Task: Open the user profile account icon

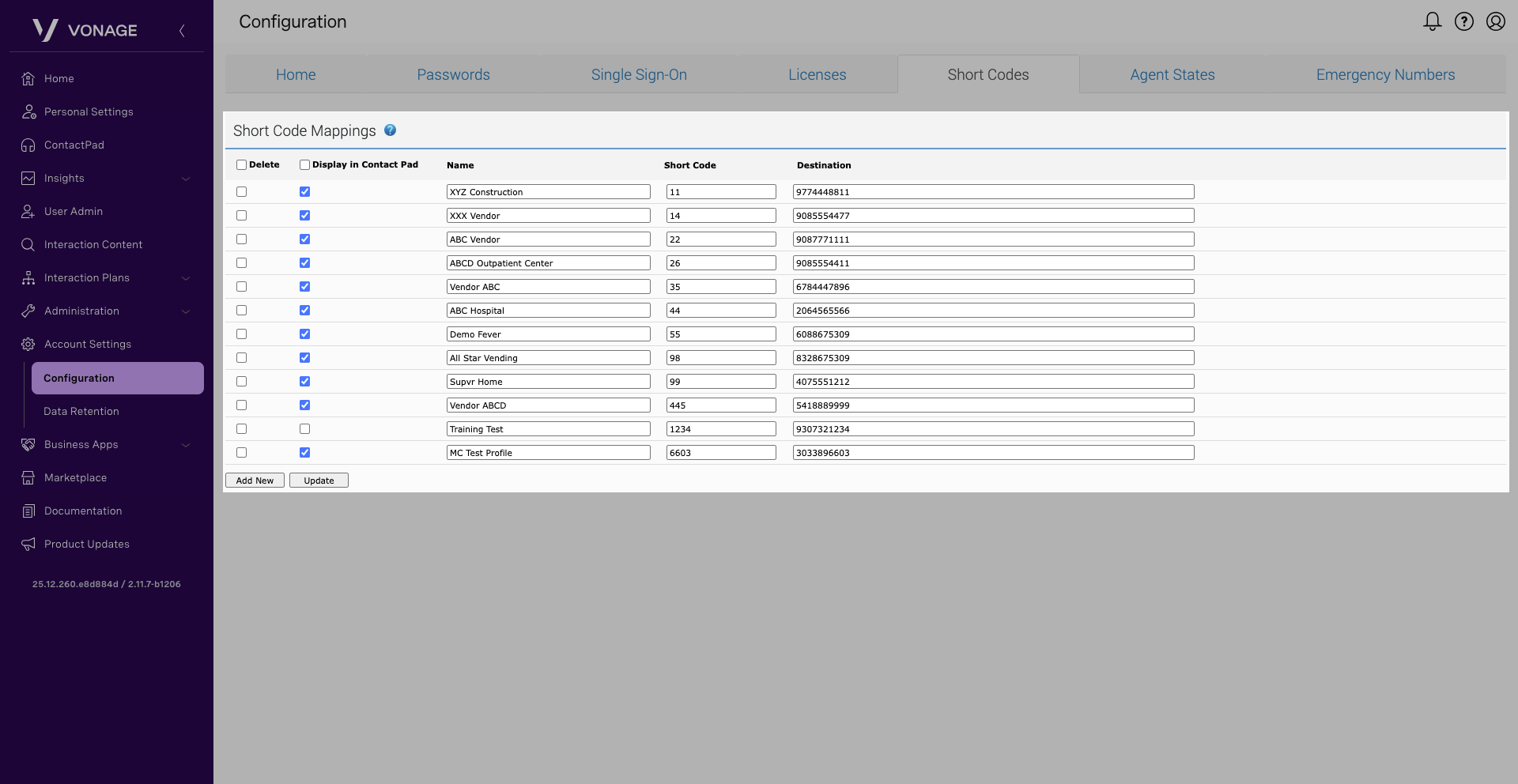Action: coord(1495,21)
